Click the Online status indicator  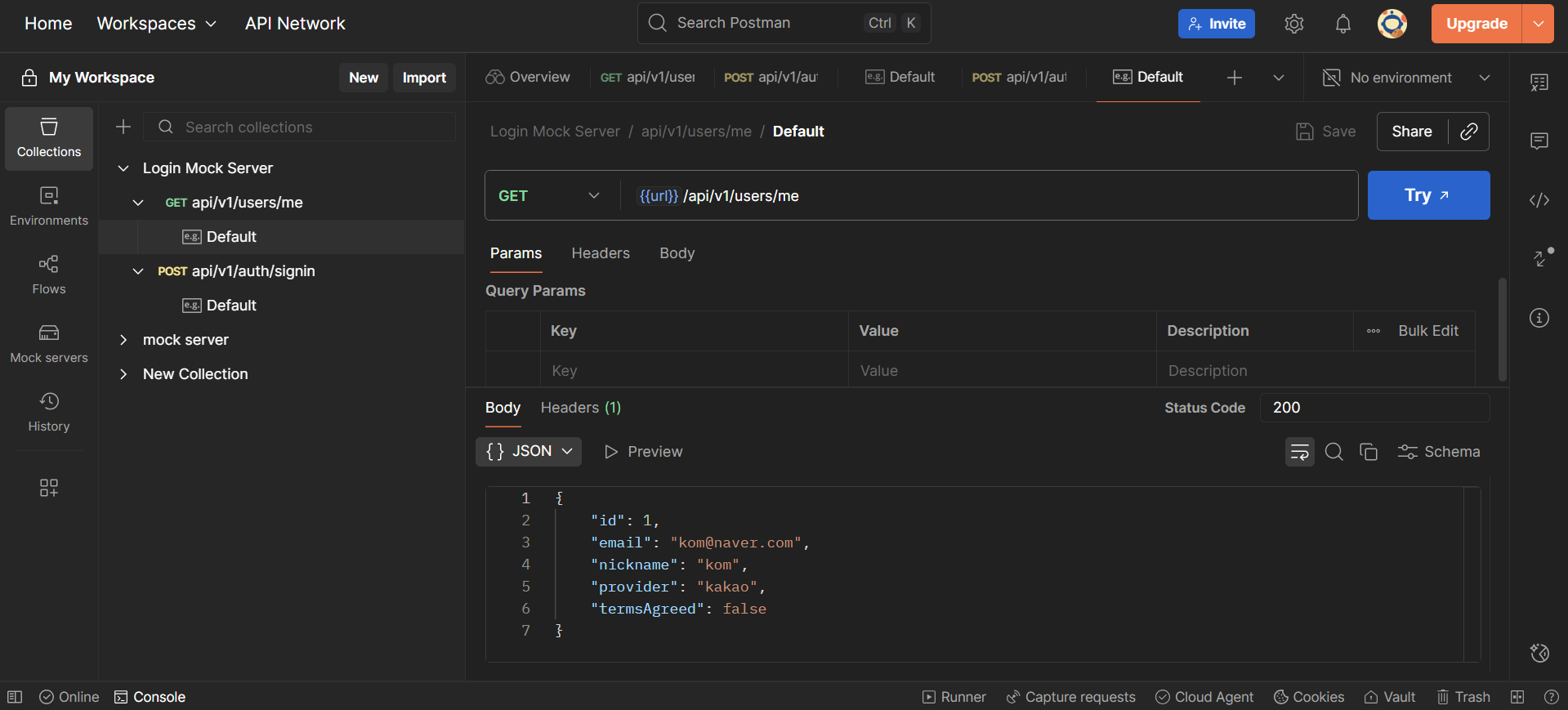pos(69,697)
